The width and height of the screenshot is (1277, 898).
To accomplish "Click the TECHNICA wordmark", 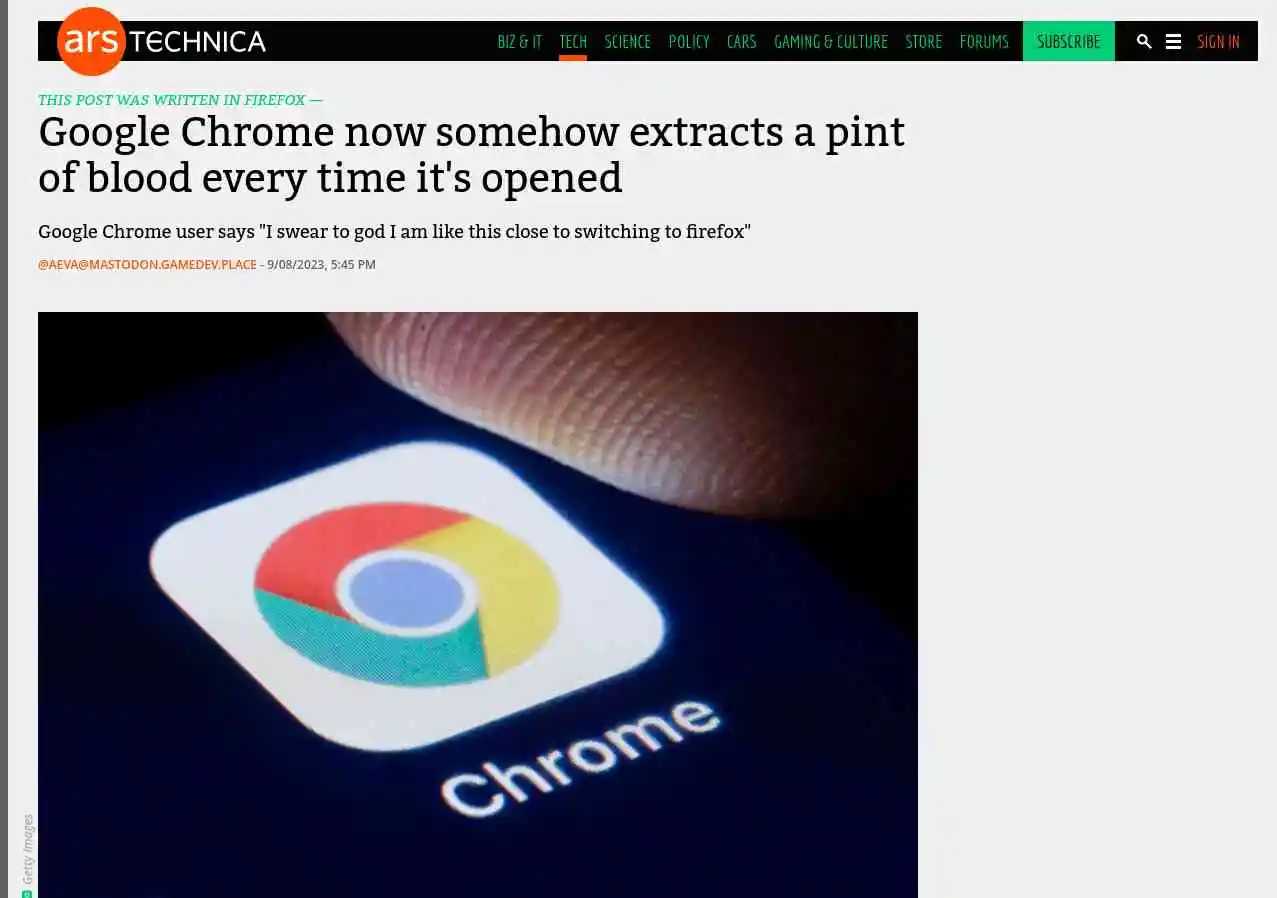I will [x=198, y=41].
